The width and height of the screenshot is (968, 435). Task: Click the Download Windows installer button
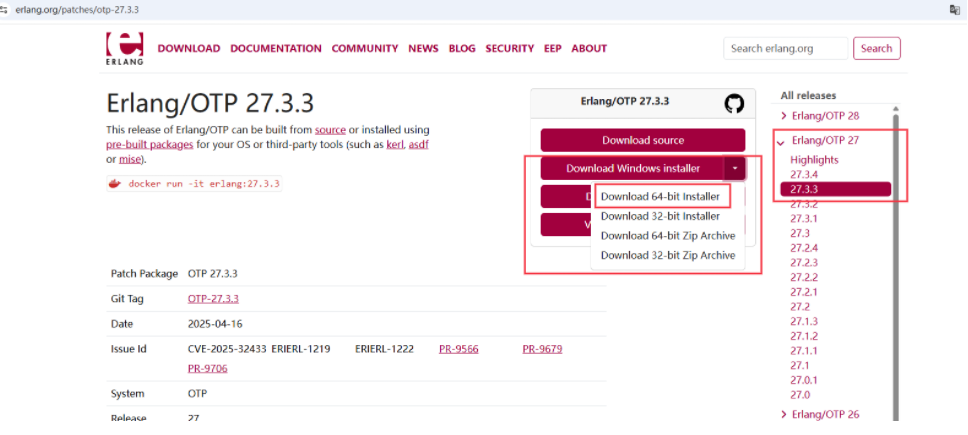point(633,168)
